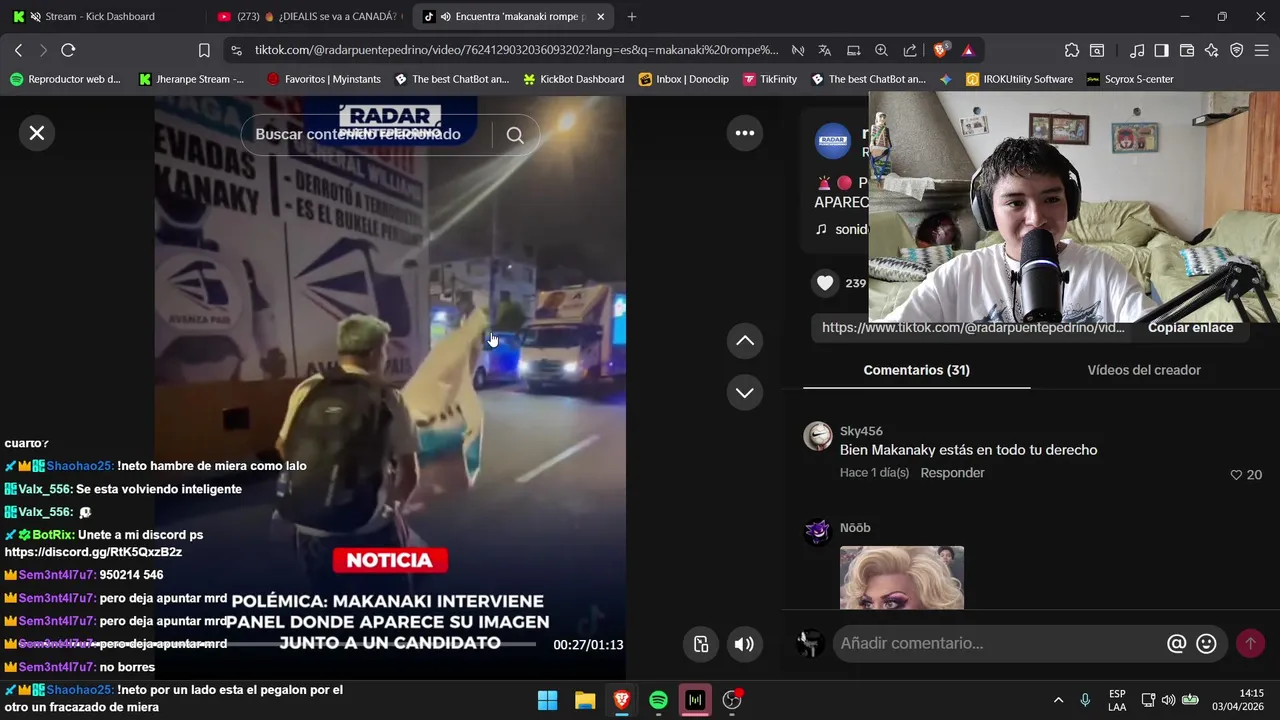Toggle the TikTok tab audio speaker icon
Screen dimensions: 1280x720
pos(444,17)
